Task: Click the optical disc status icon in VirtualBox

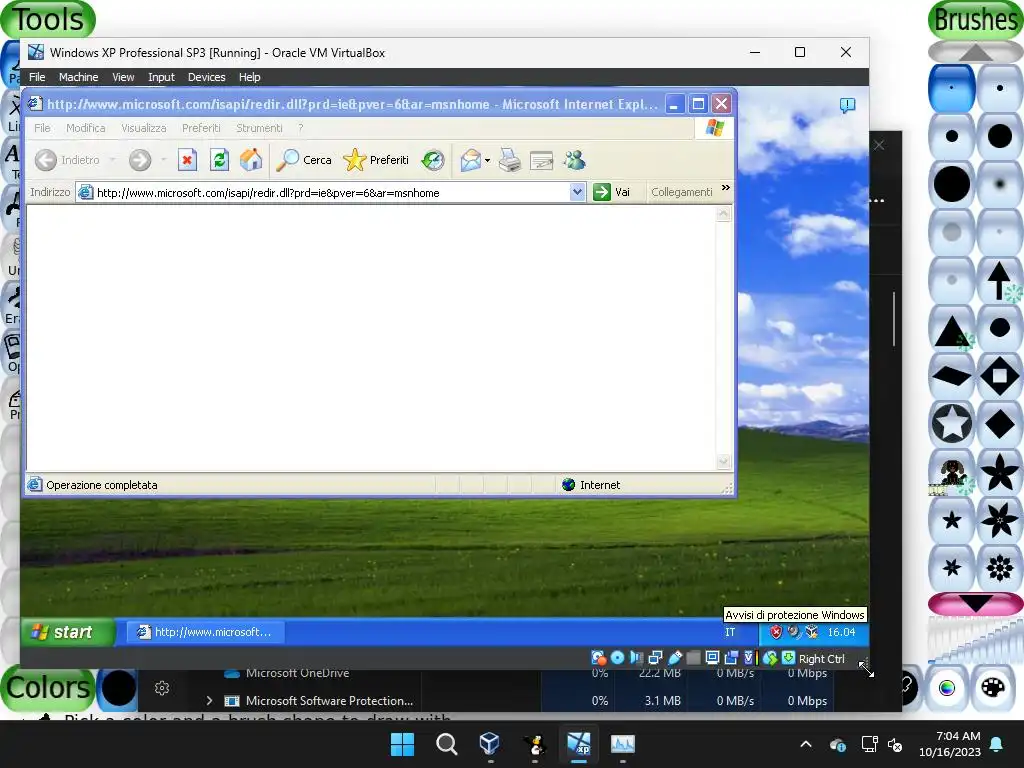Action: (x=617, y=658)
